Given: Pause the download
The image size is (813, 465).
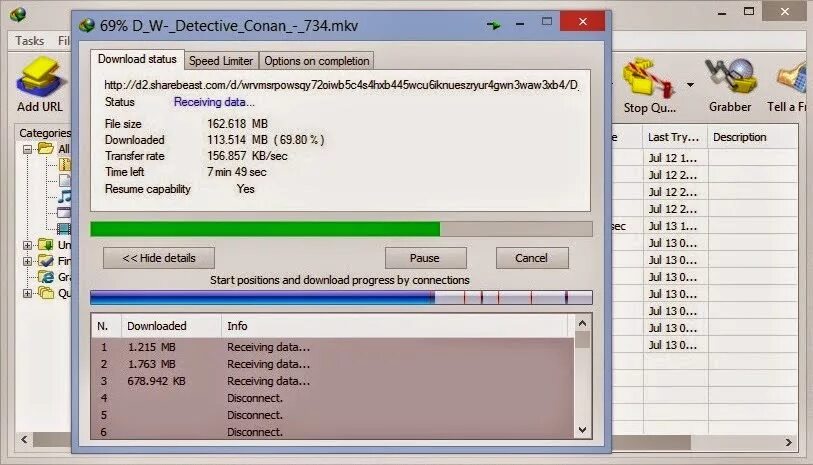Looking at the screenshot, I should coord(425,258).
